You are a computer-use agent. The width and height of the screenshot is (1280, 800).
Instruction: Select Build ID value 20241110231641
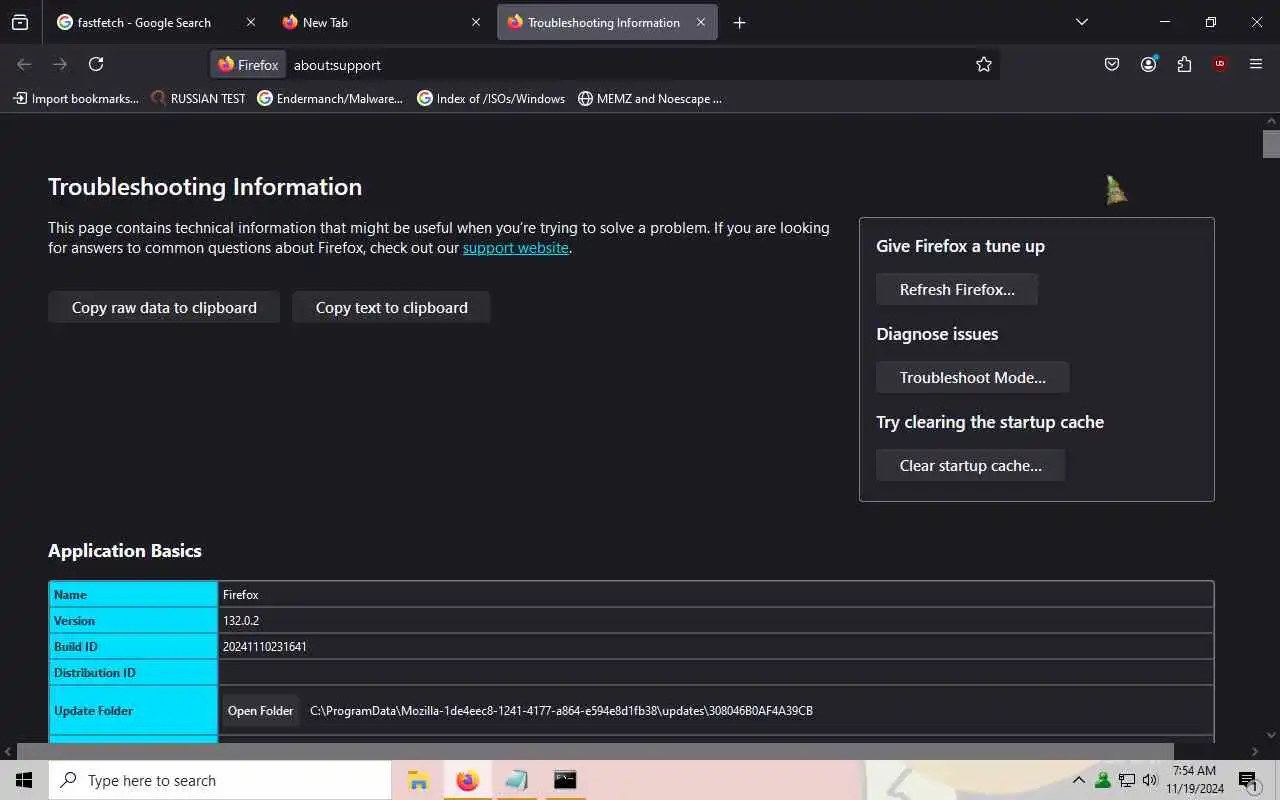[x=265, y=647]
